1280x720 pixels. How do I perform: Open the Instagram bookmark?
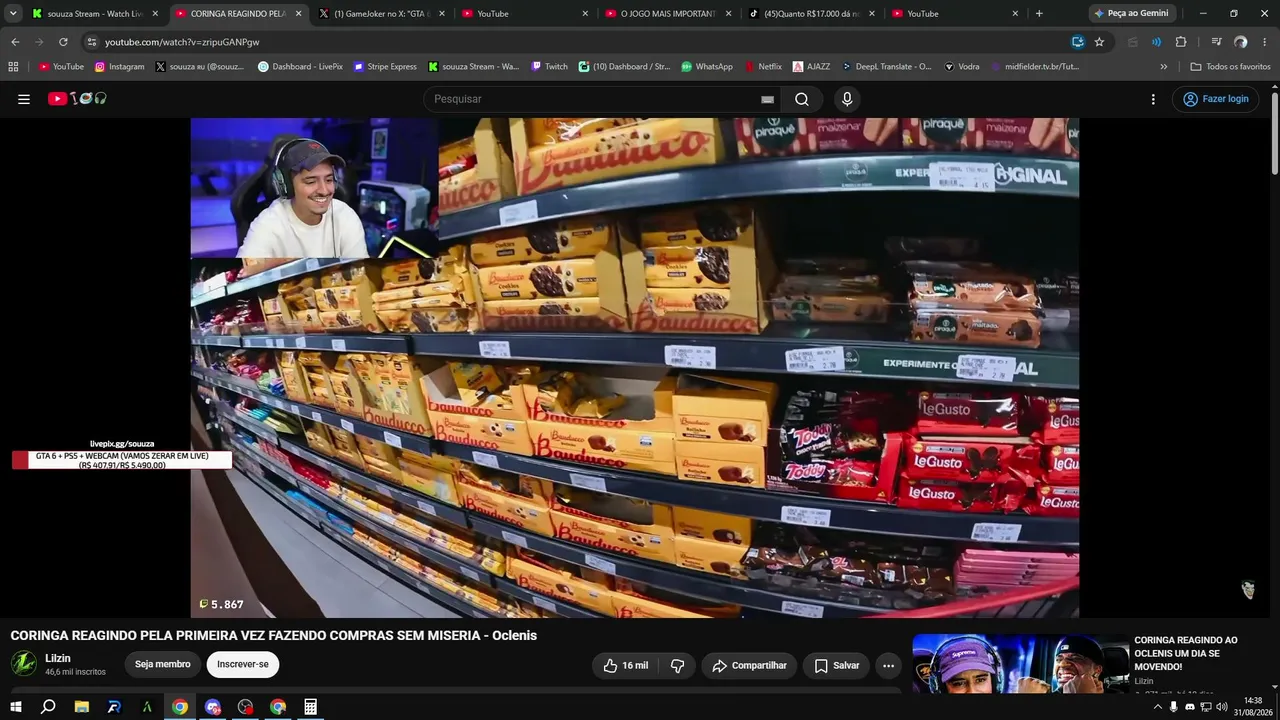click(x=120, y=67)
